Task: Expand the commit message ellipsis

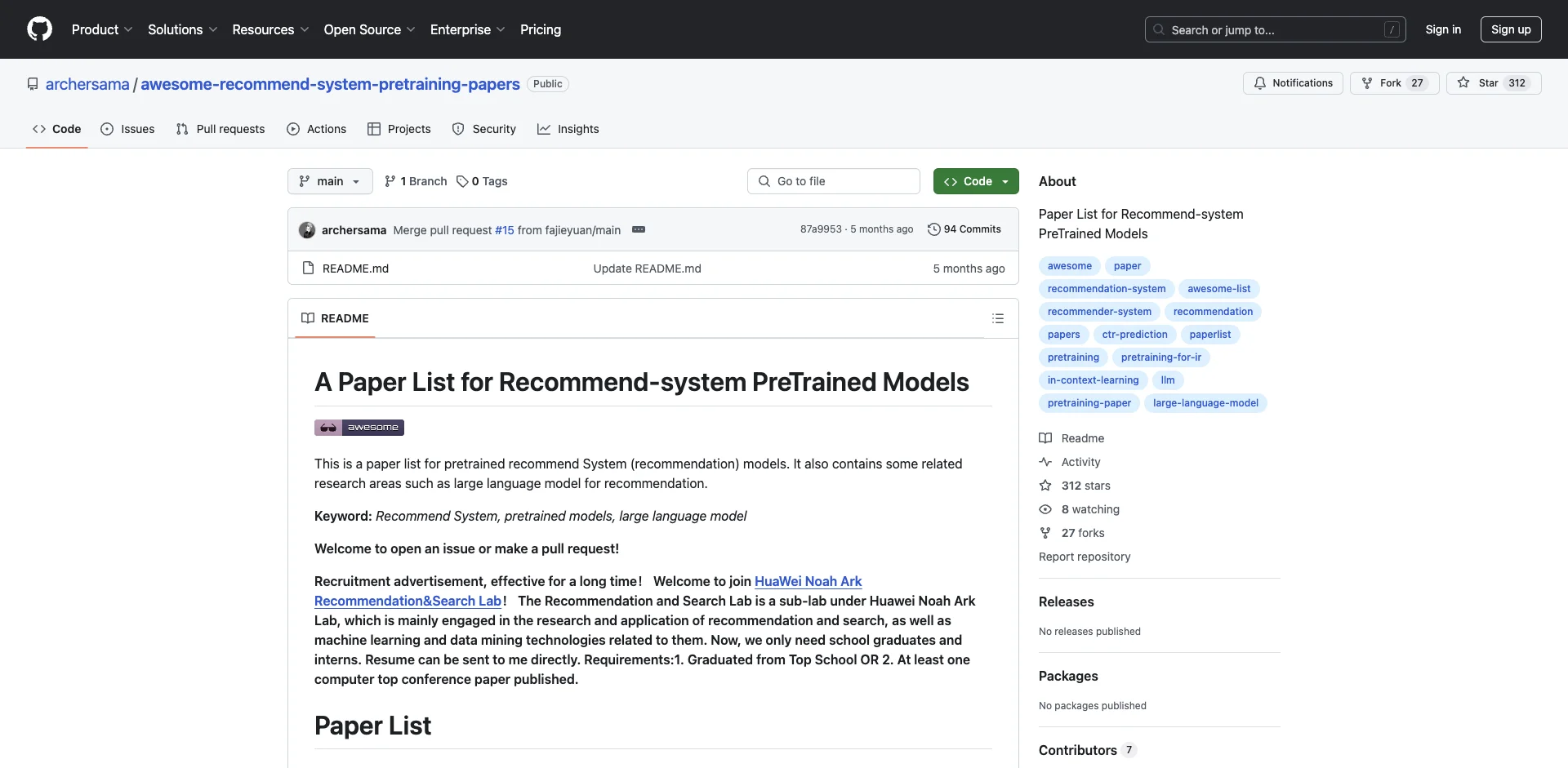Action: coord(639,229)
